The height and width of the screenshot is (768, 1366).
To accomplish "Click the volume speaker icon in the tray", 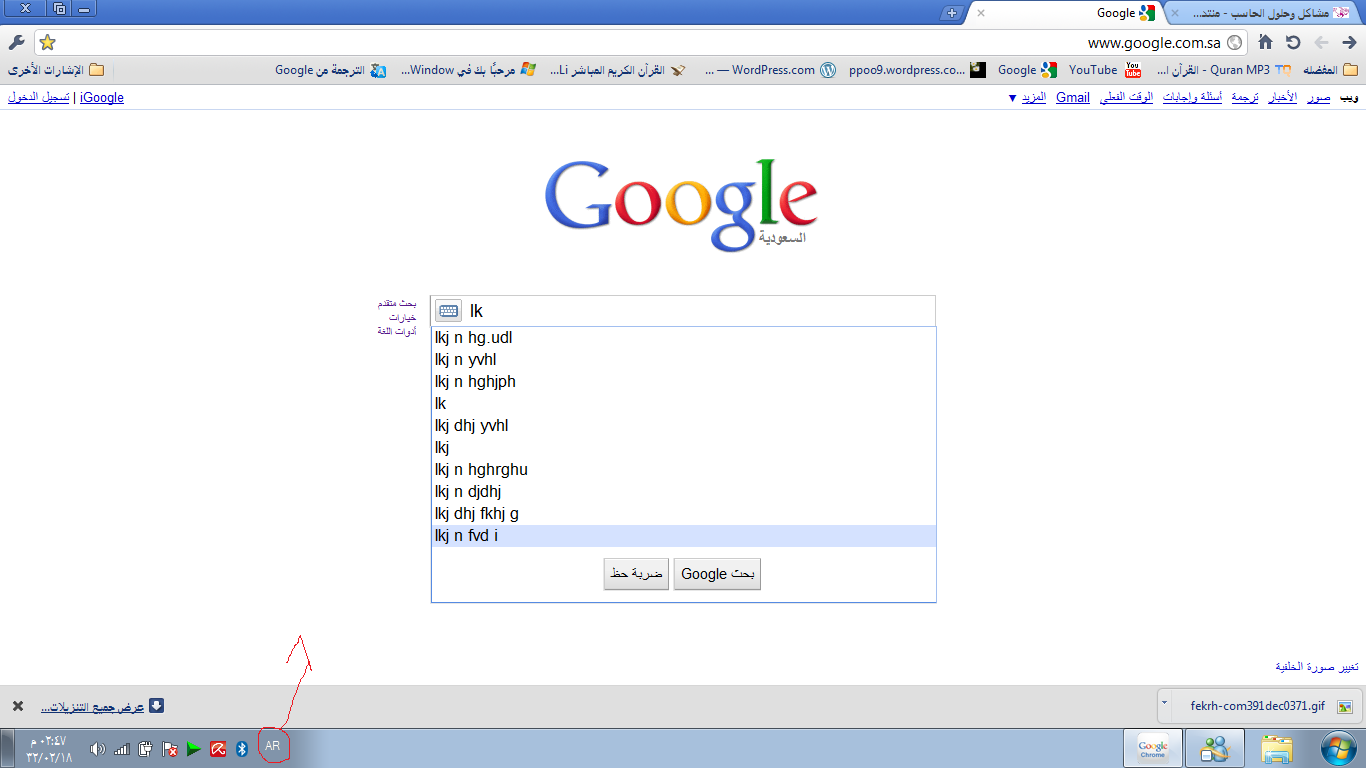I will [x=97, y=748].
